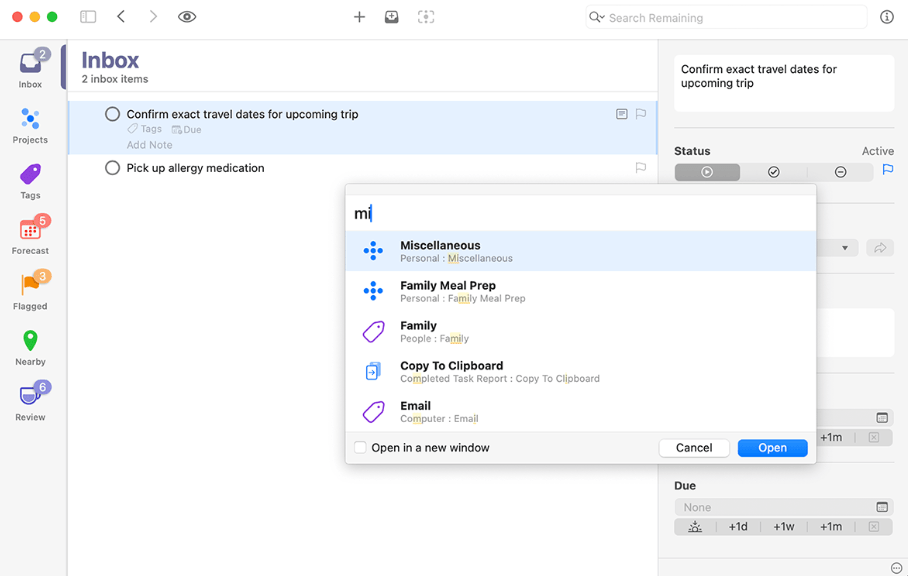Viewport: 908px width, 576px height.
Task: Open the Due date calendar picker
Action: pyautogui.click(x=882, y=507)
